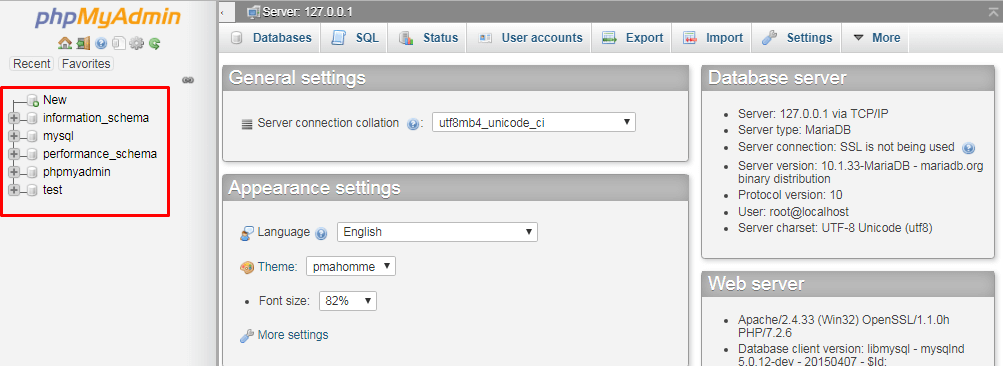Open the Import tab
Screen dimensions: 1003x366
click(x=712, y=38)
